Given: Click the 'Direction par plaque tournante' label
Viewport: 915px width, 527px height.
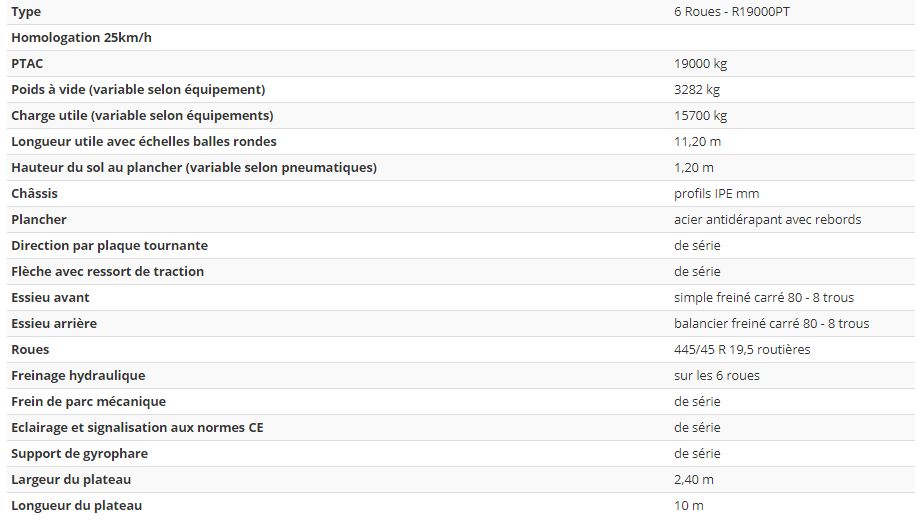Looking at the screenshot, I should [110, 246].
